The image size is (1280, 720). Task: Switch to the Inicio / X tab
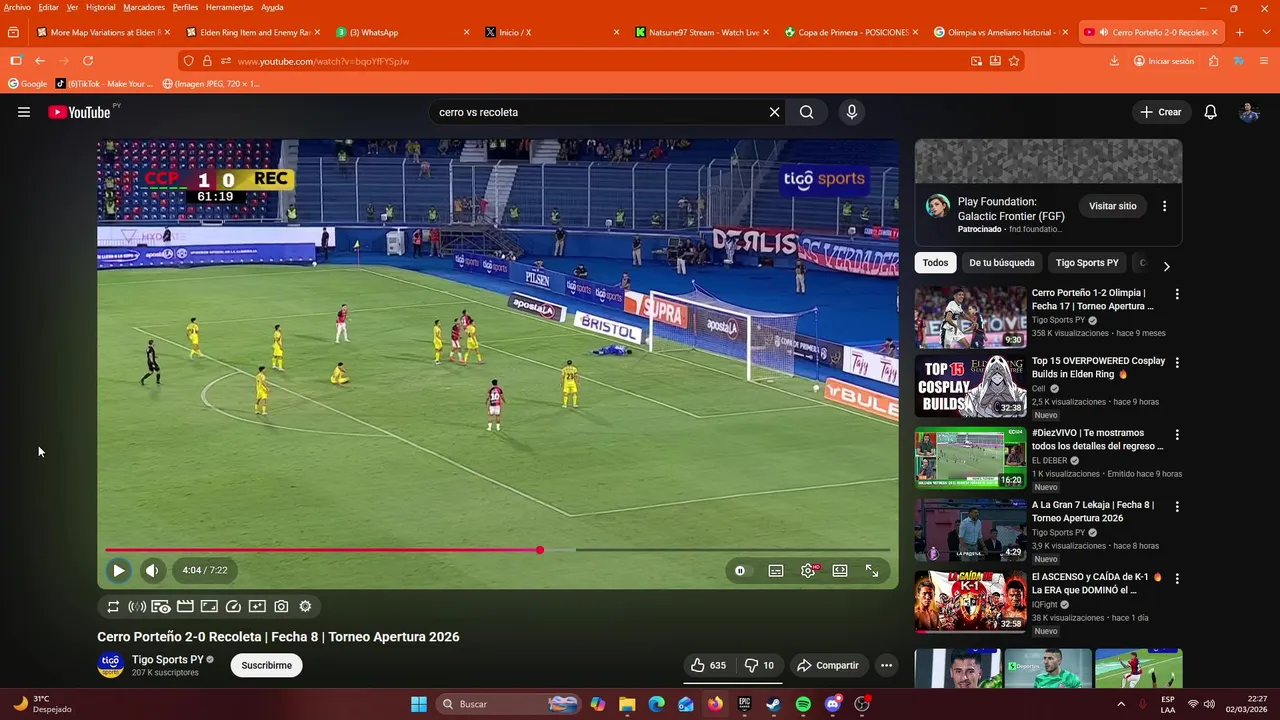coord(551,32)
